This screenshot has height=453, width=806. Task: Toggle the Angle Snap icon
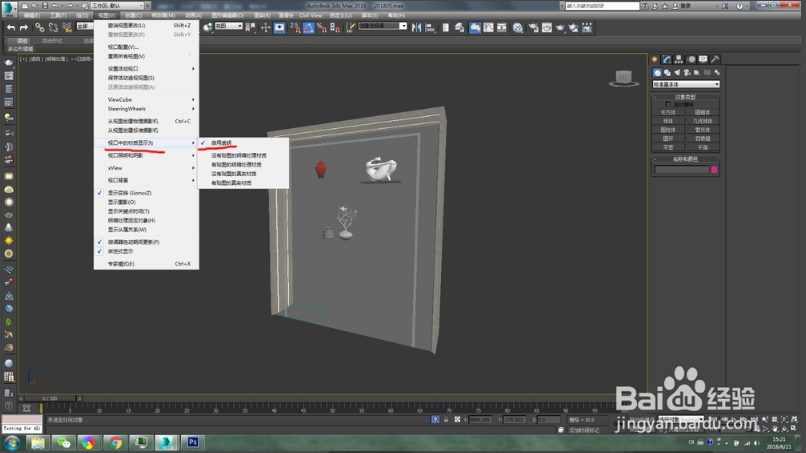(x=308, y=27)
